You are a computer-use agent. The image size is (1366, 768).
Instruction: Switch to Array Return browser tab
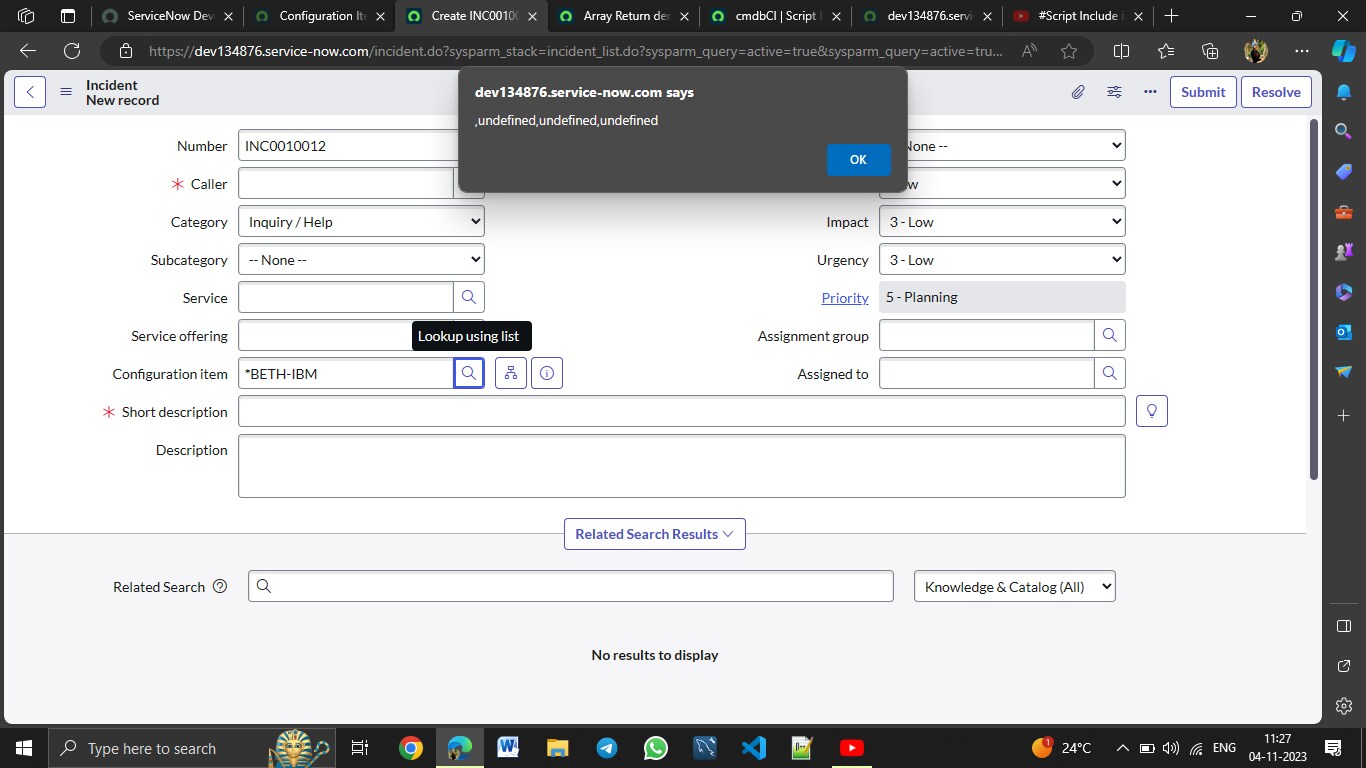pos(625,16)
